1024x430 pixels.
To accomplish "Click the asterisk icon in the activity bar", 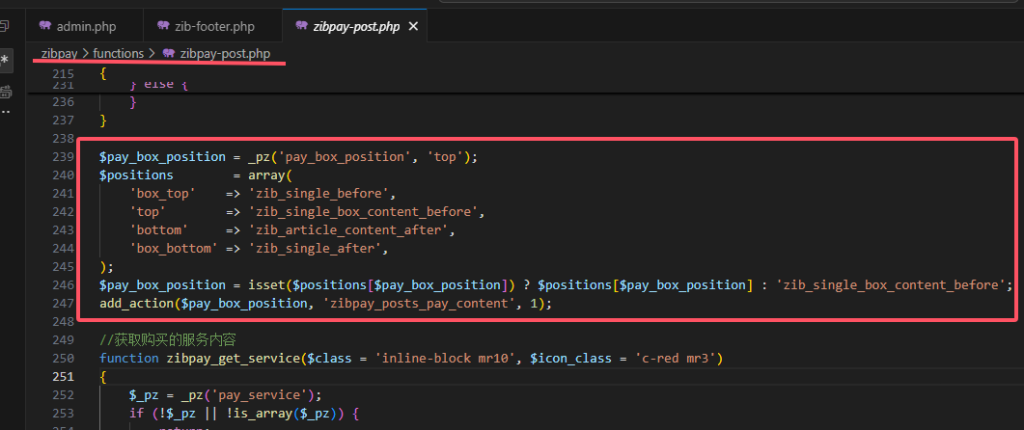I will click(x=6, y=61).
